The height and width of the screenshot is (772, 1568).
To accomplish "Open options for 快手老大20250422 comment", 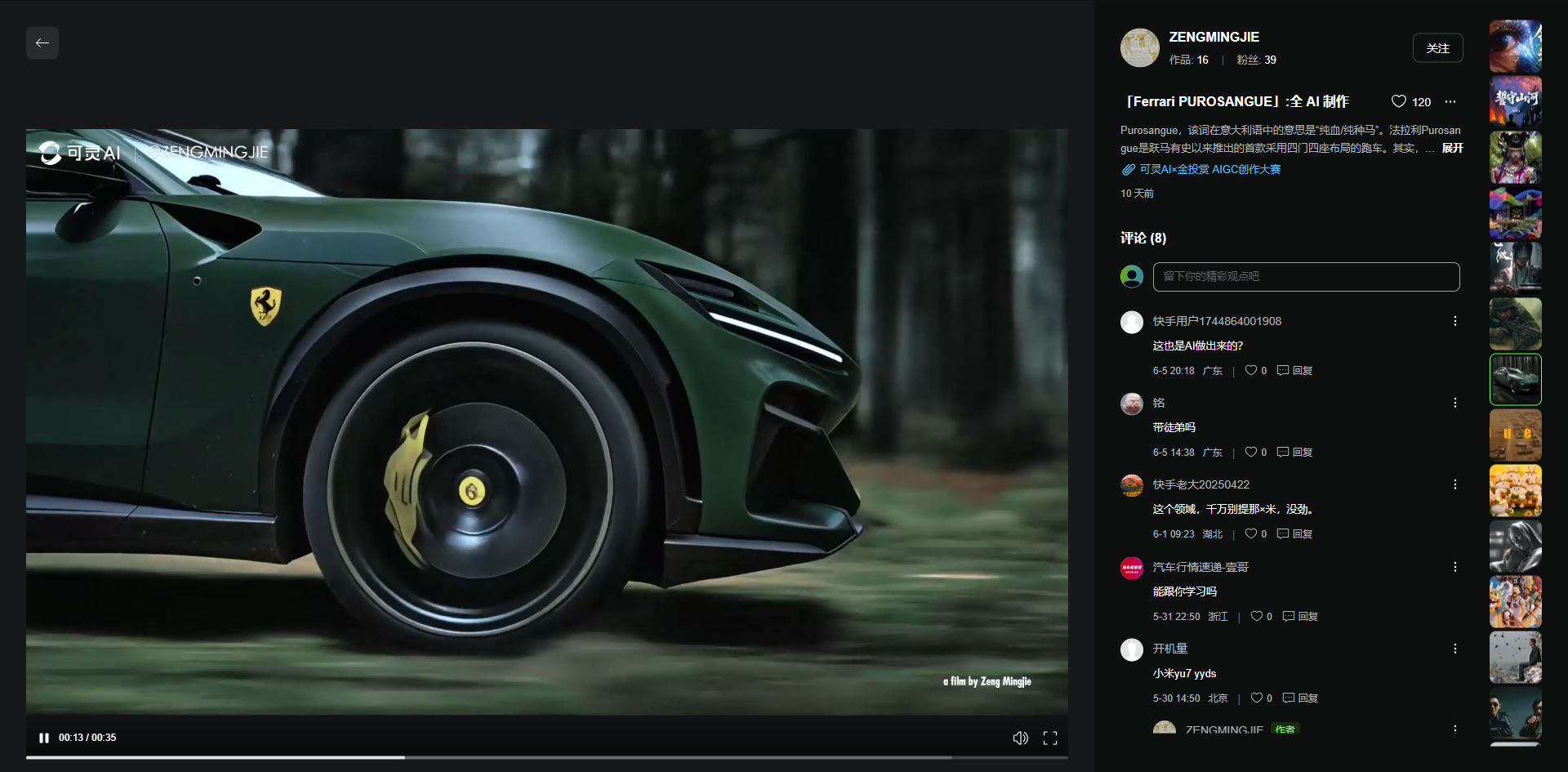I will pos(1455,484).
